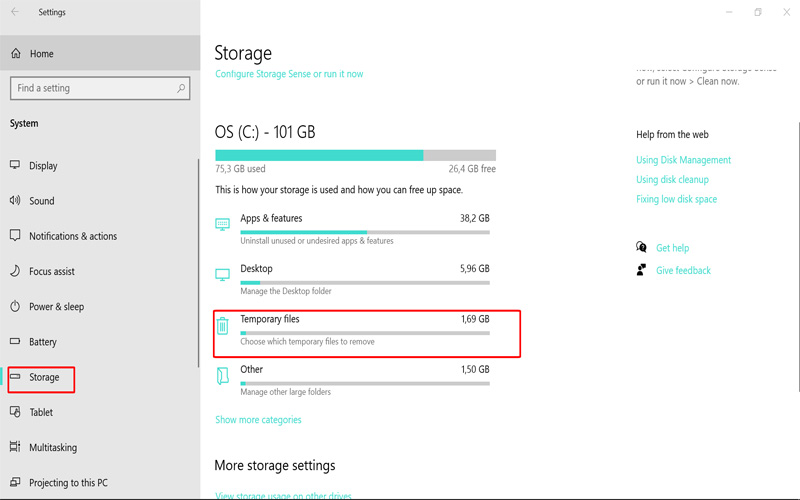Click the Sound speaker icon
Viewport: 800px width, 500px height.
(15, 200)
